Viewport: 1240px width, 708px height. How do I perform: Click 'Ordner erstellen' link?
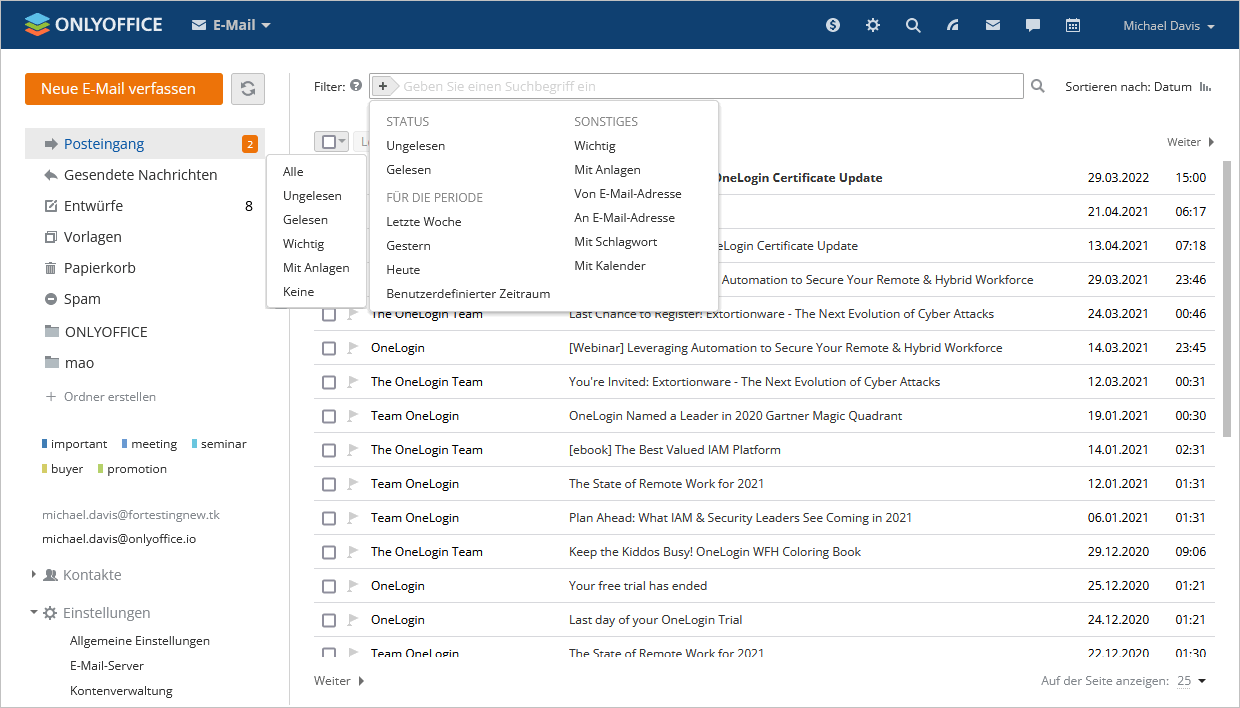[101, 397]
